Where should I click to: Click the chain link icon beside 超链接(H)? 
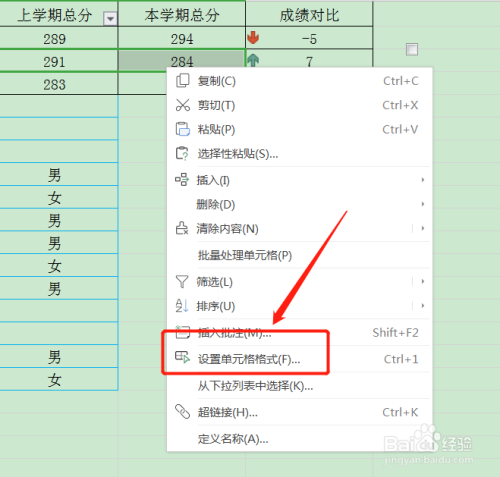[182, 412]
